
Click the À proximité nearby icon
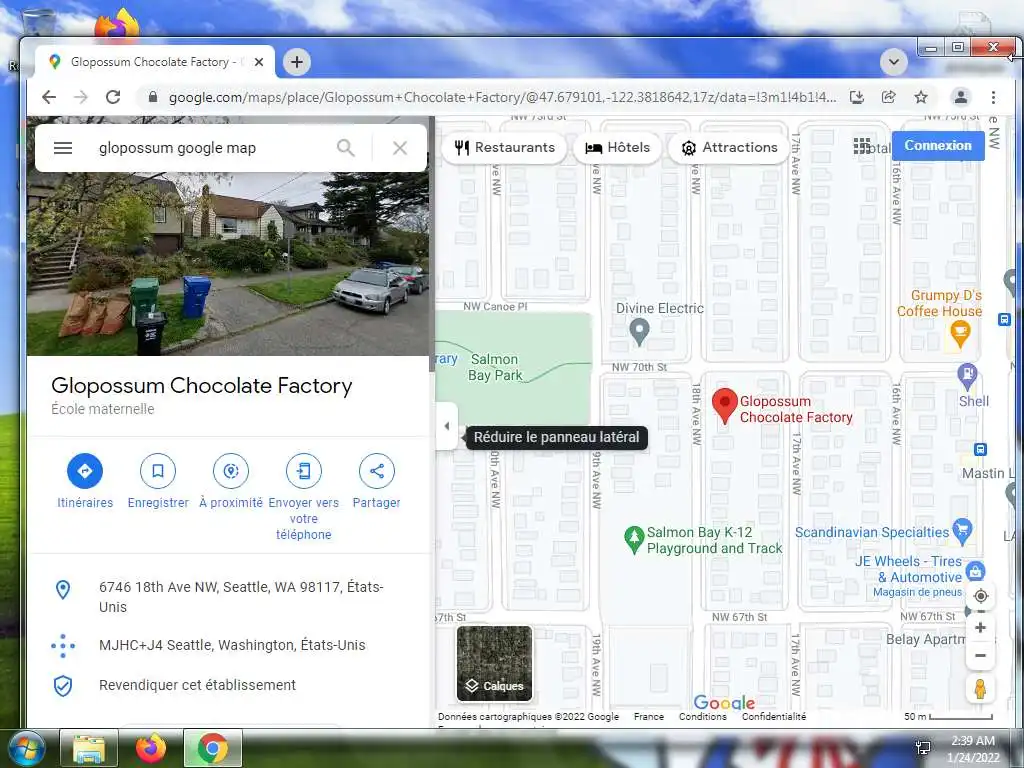pos(231,471)
